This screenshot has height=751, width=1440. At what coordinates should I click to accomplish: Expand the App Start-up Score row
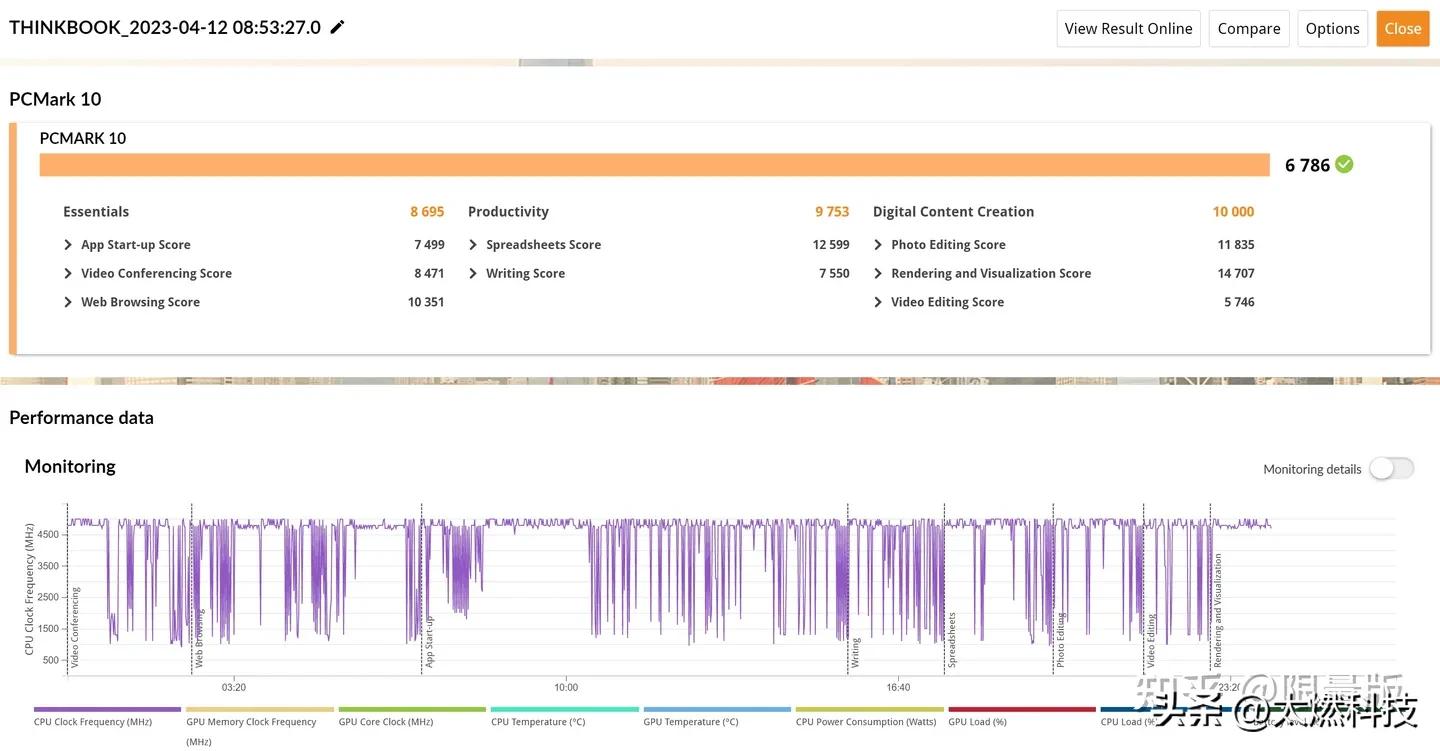68,245
